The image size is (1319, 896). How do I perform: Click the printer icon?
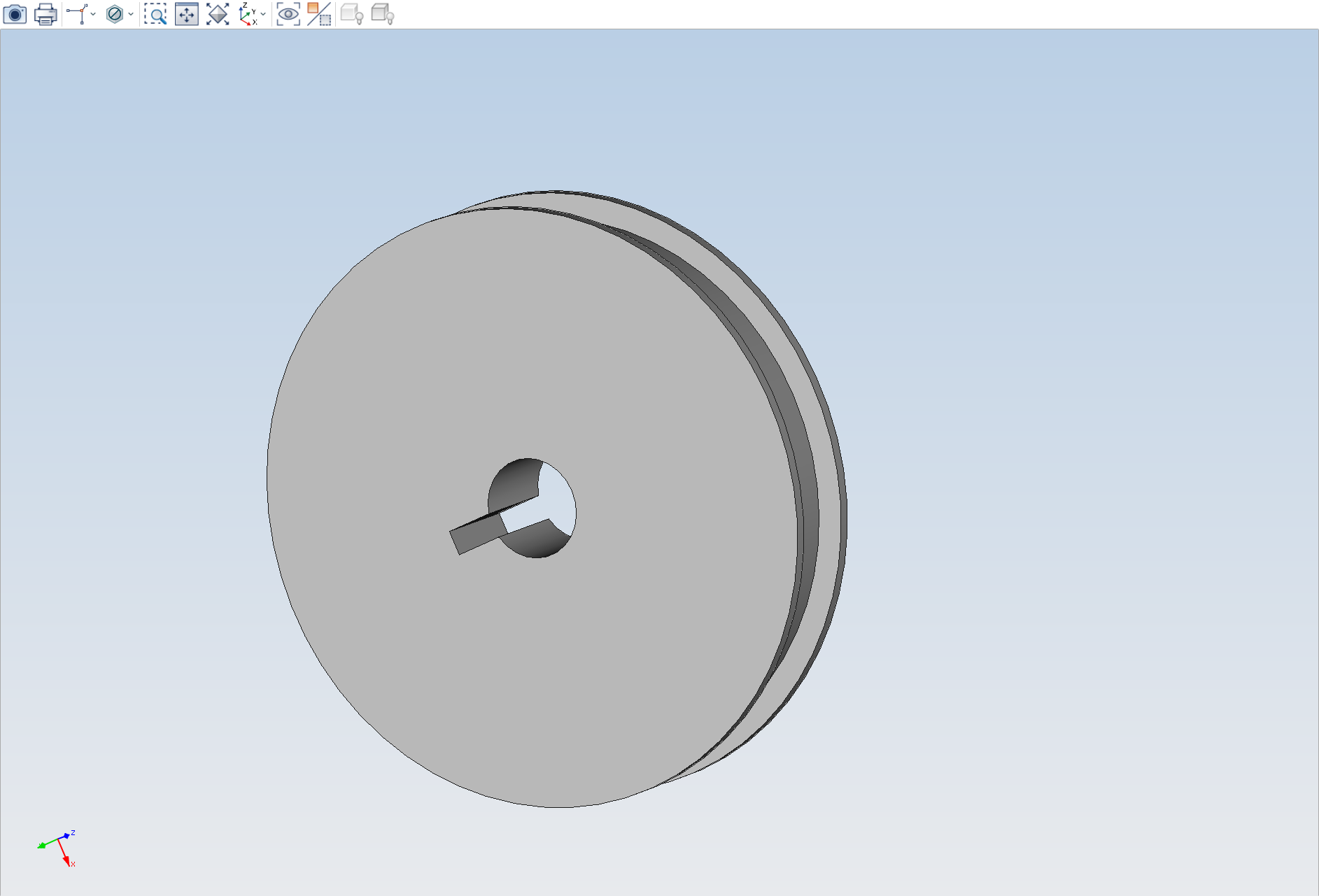point(45,14)
